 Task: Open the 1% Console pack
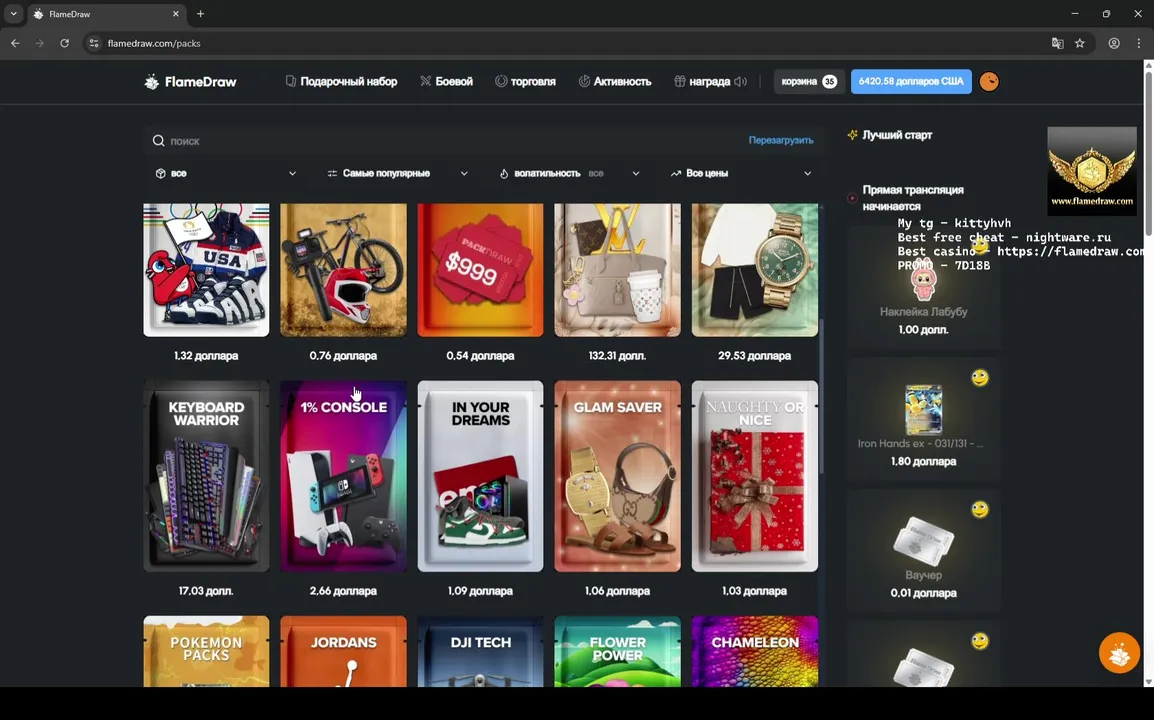pos(343,476)
